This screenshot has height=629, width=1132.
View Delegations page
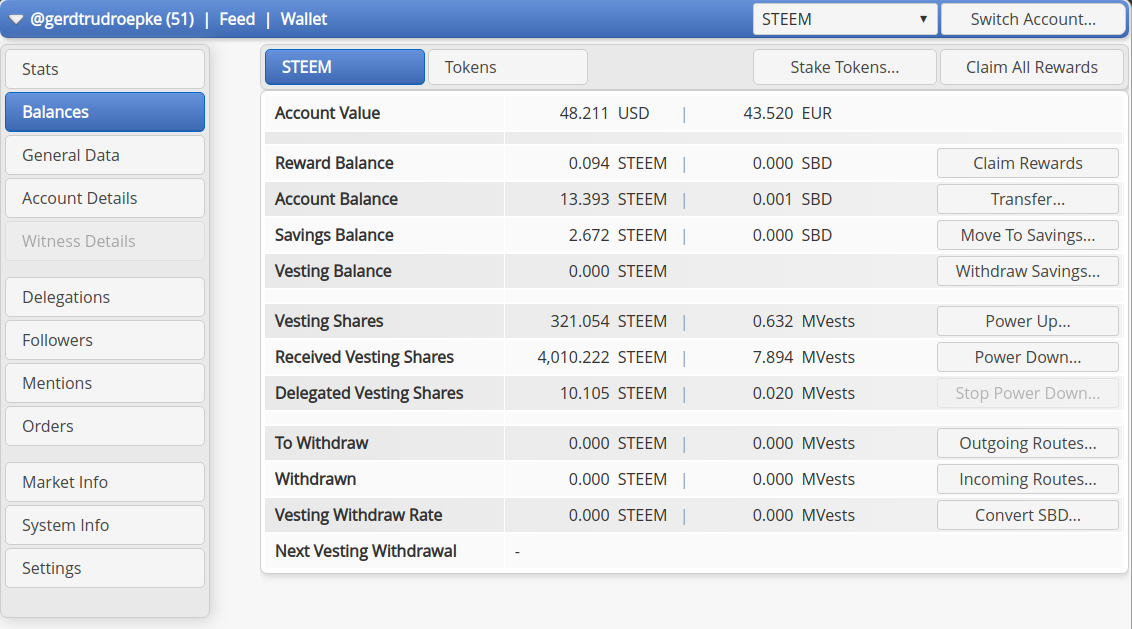click(105, 297)
